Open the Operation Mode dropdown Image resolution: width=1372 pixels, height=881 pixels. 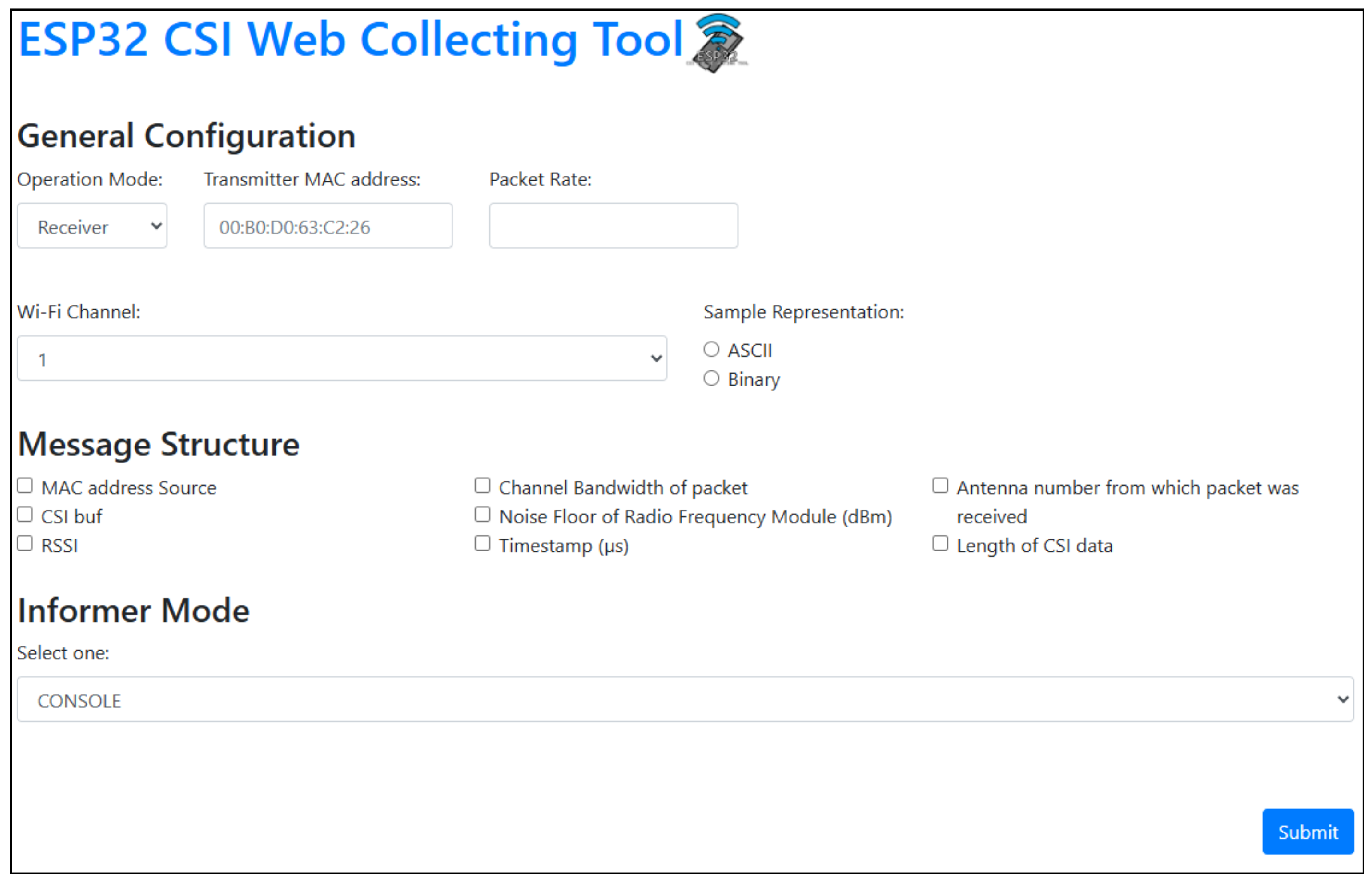pyautogui.click(x=92, y=226)
